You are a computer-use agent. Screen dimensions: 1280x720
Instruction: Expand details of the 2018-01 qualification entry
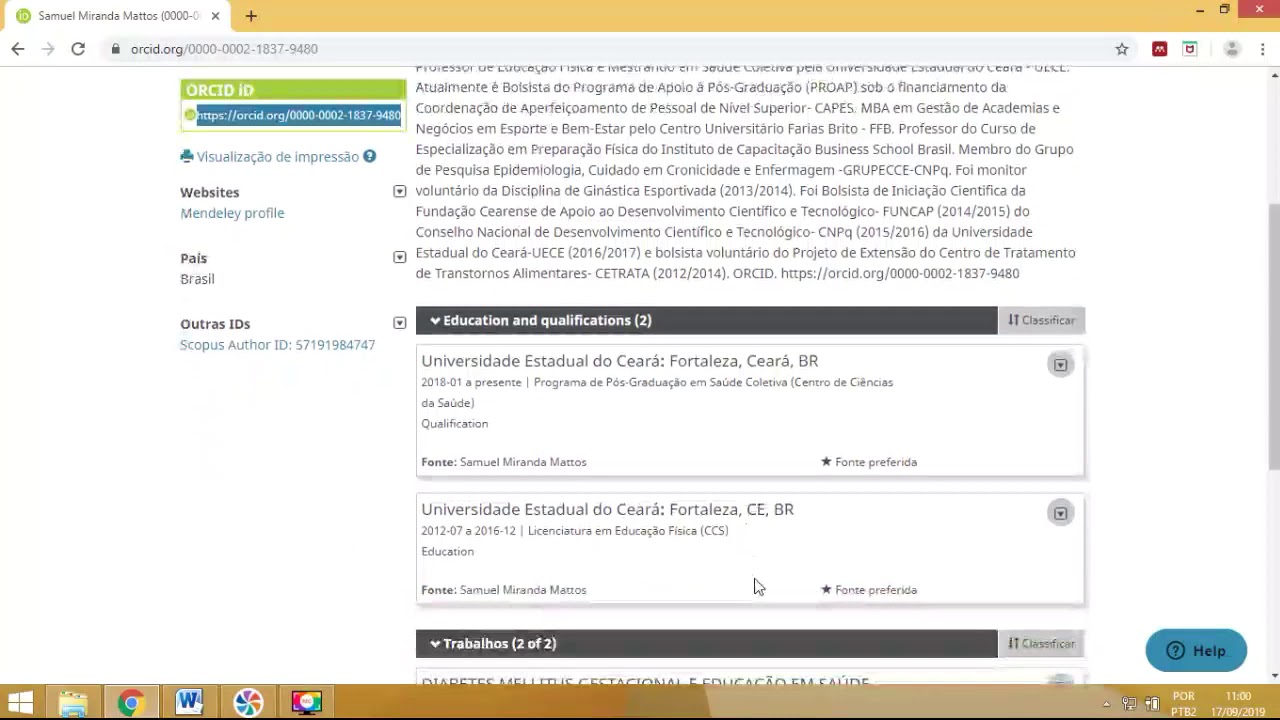click(x=1060, y=365)
